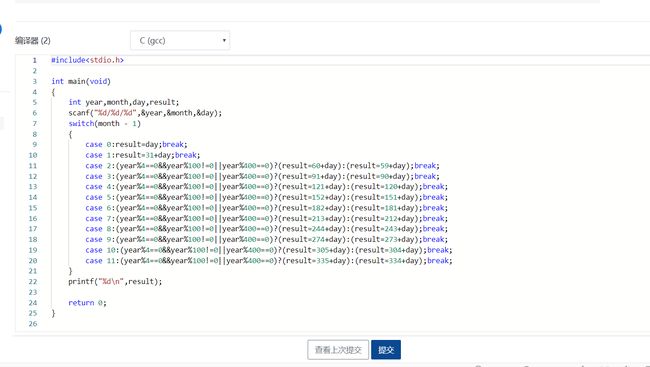Click the #include<stdio.h> line
650x367 pixels.
[87, 60]
